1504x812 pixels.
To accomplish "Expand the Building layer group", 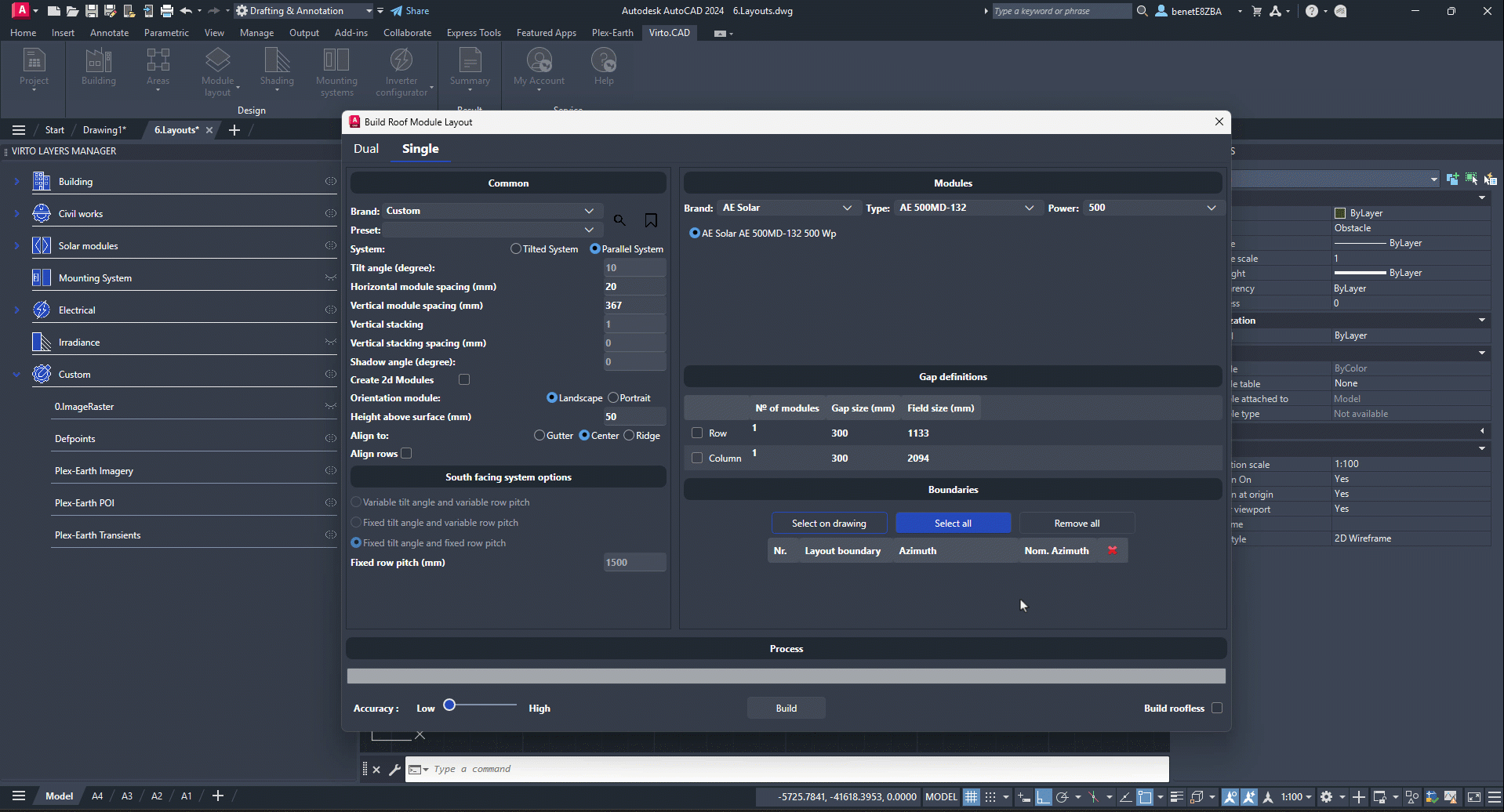I will pos(16,182).
